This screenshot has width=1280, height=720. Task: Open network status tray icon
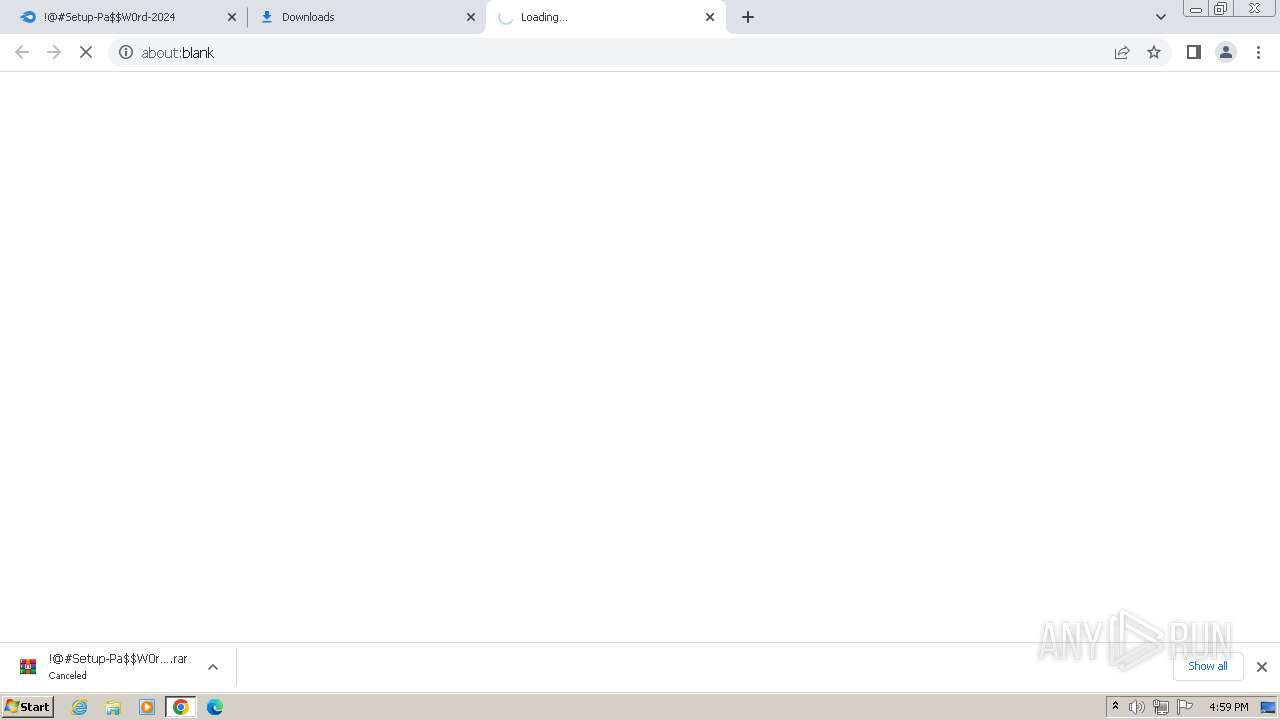click(x=1161, y=707)
